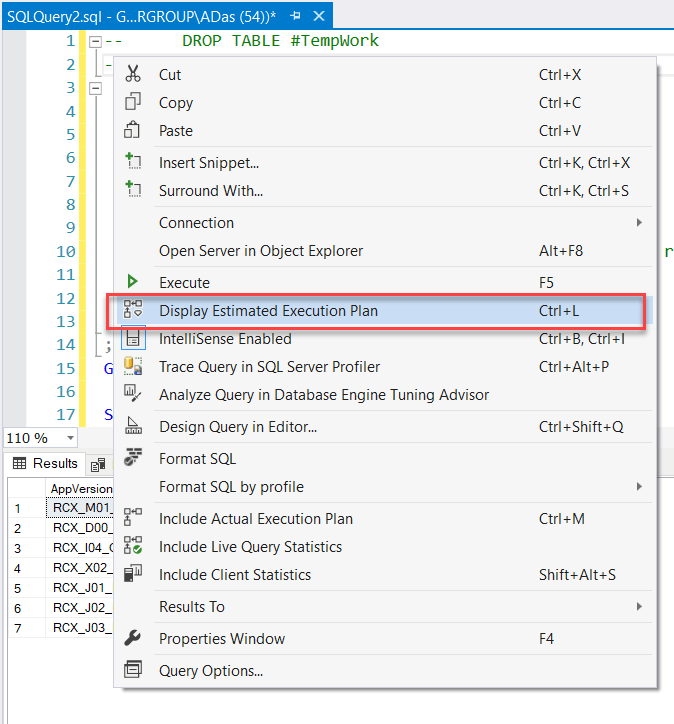The width and height of the screenshot is (674, 724).
Task: Collapse the code region at line 1
Action: click(95, 42)
